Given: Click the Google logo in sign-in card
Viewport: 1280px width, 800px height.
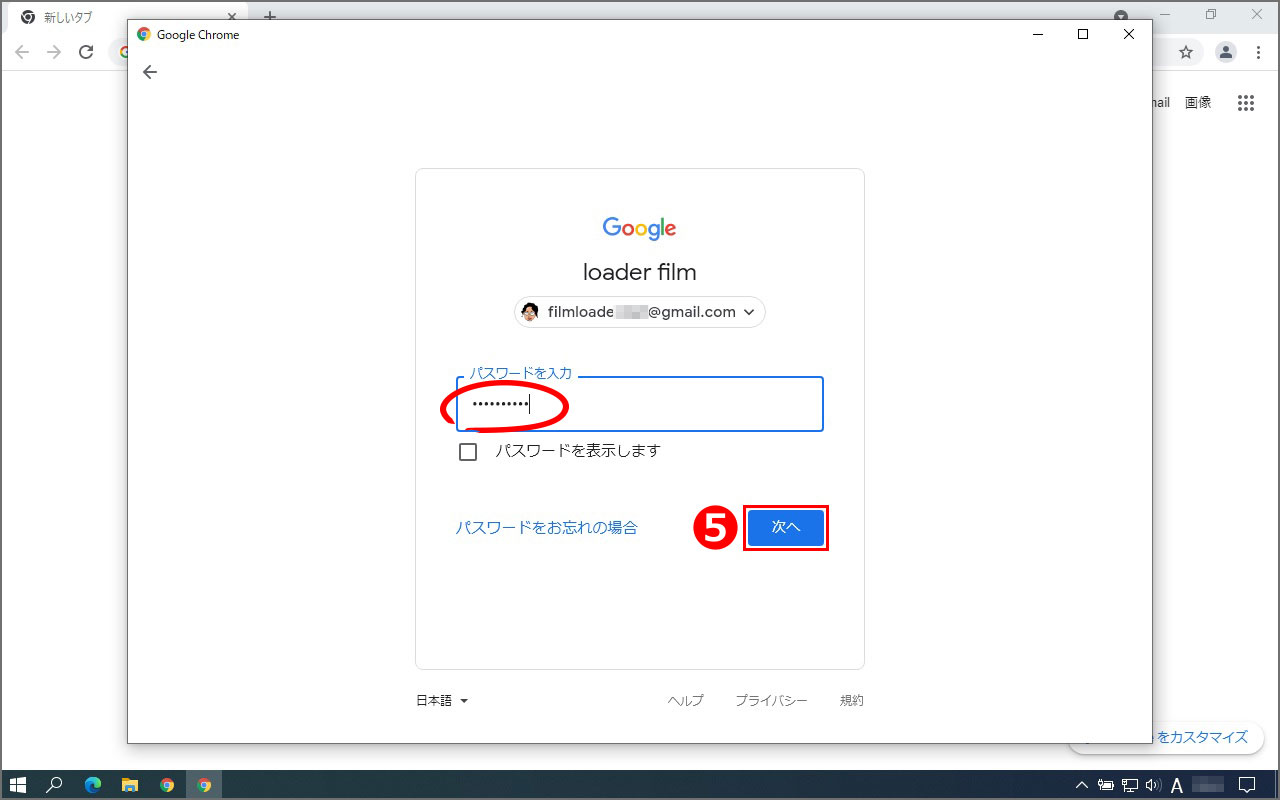Looking at the screenshot, I should tap(640, 229).
